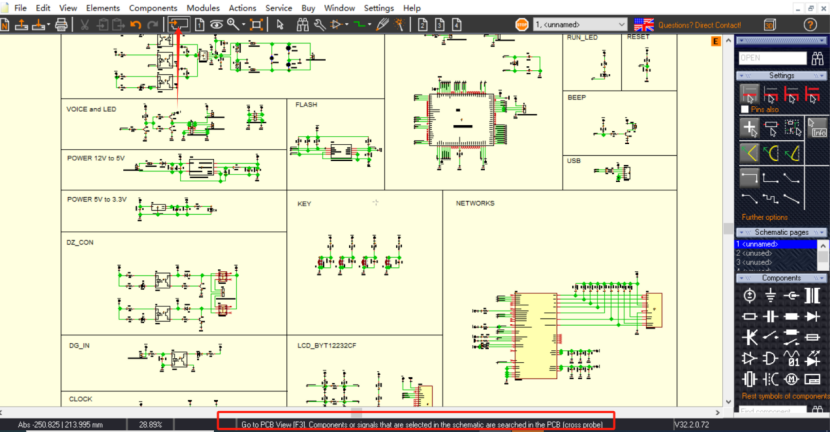The image size is (830, 432).
Task: Click the Info pointer tool in sidebar
Action: tap(818, 128)
